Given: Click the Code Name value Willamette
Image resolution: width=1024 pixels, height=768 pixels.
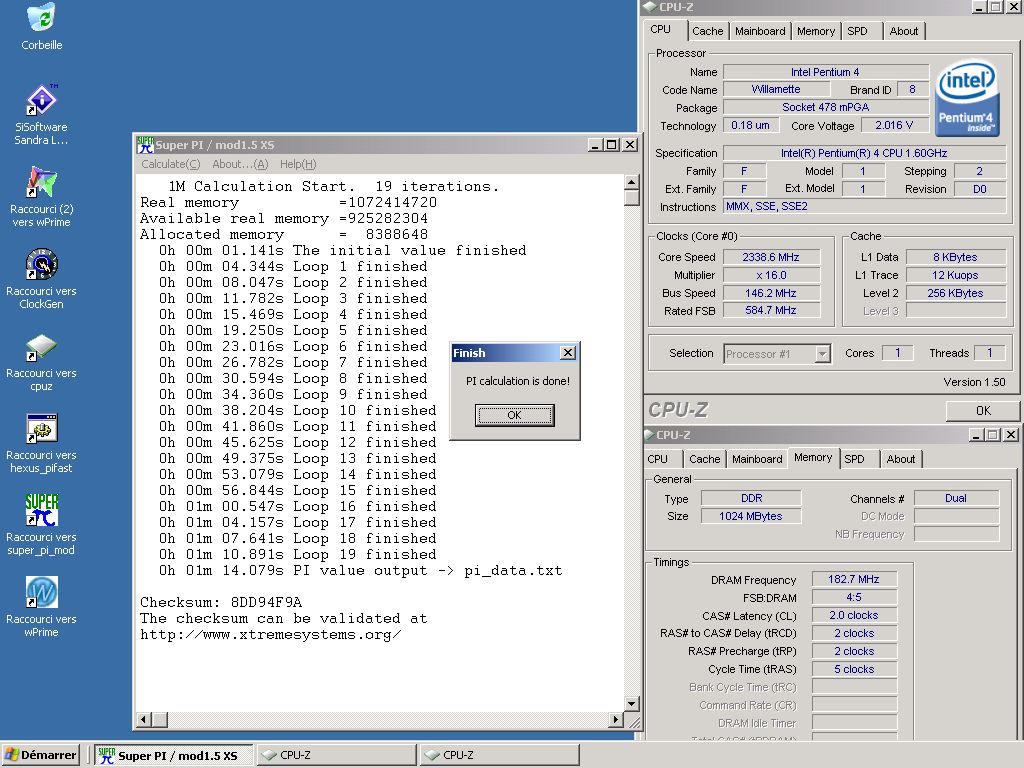Looking at the screenshot, I should point(776,89).
